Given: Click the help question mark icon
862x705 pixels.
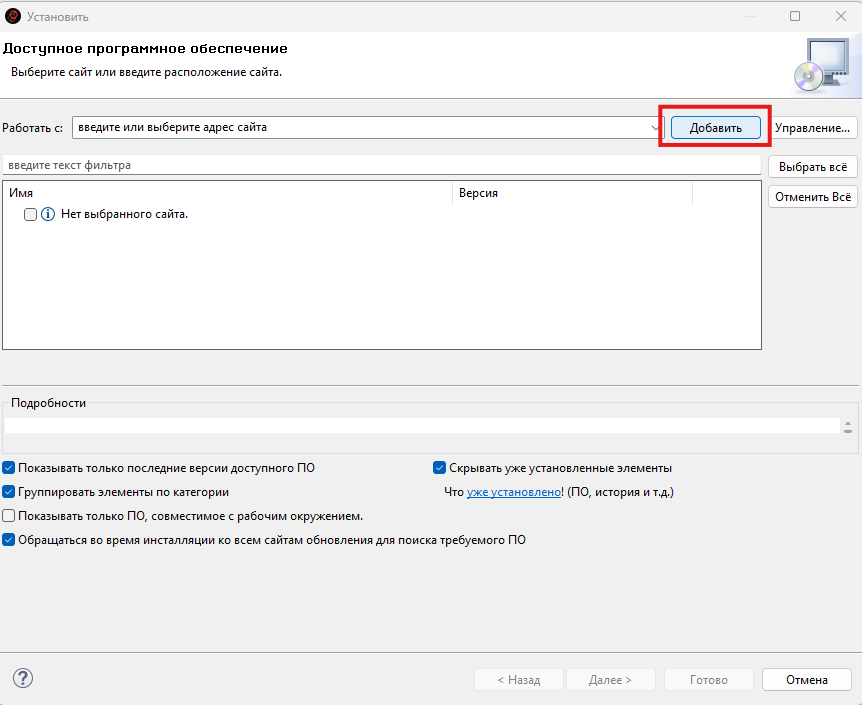Looking at the screenshot, I should click(23, 678).
